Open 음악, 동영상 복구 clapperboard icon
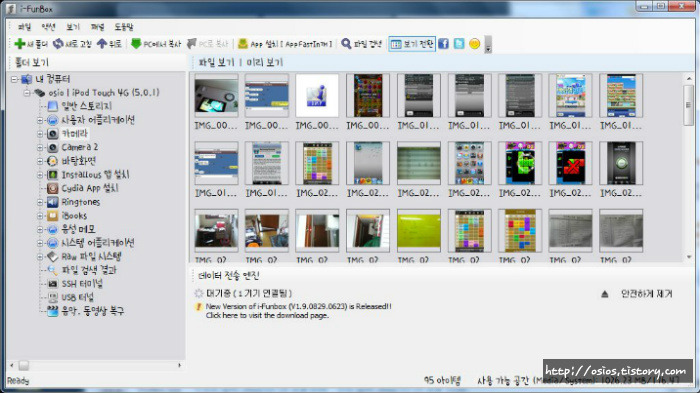Image resolution: width=700 pixels, height=393 pixels. pyautogui.click(x=53, y=311)
